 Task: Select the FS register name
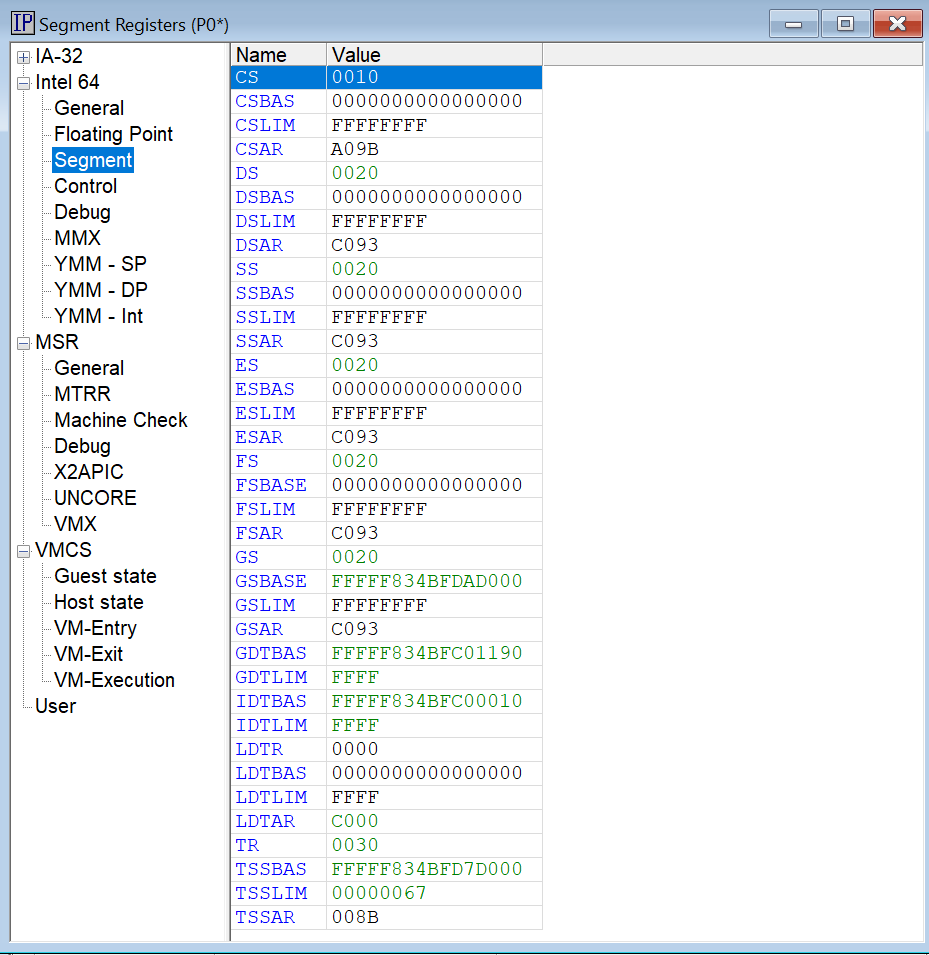[x=247, y=462]
